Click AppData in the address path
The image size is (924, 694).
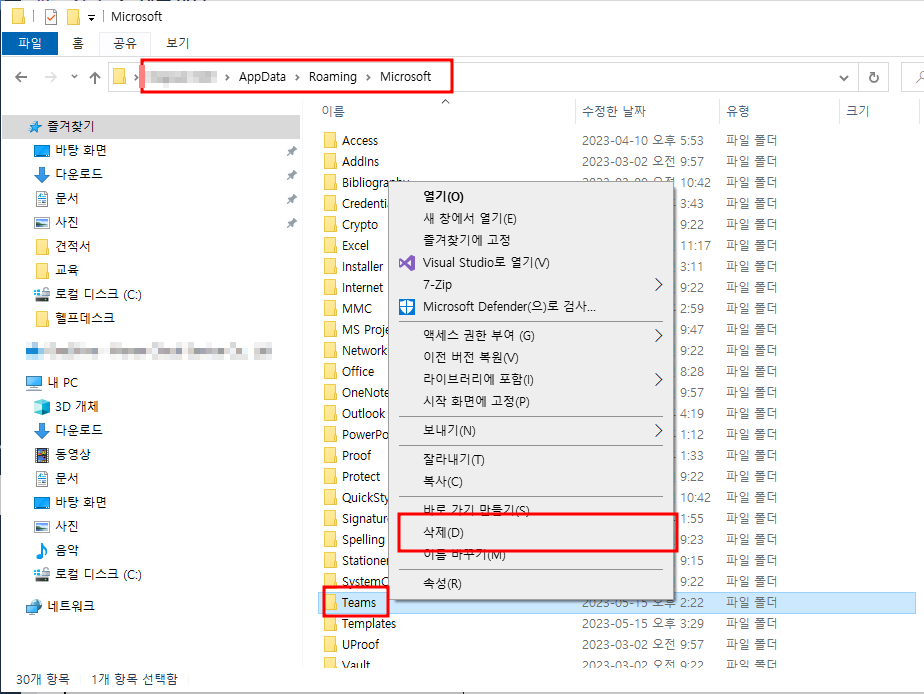tap(262, 77)
